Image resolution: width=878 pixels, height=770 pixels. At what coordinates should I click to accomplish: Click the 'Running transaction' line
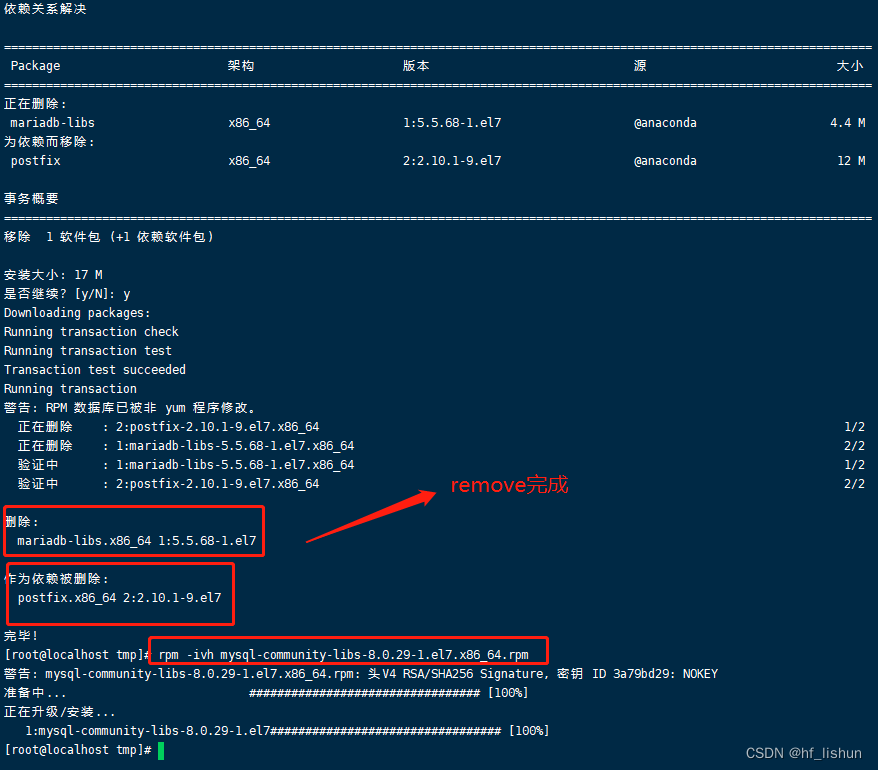click(70, 389)
